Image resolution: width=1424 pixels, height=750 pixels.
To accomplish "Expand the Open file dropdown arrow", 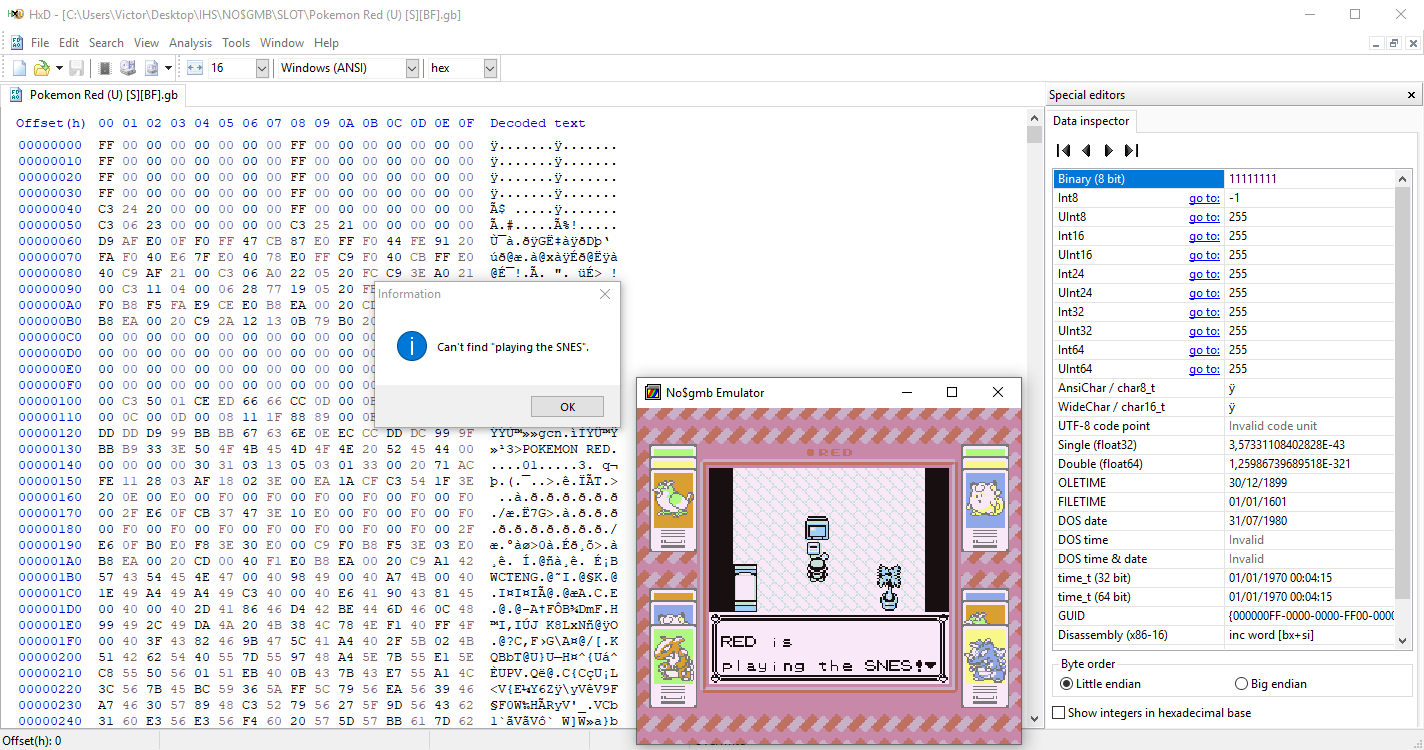I will [x=59, y=68].
